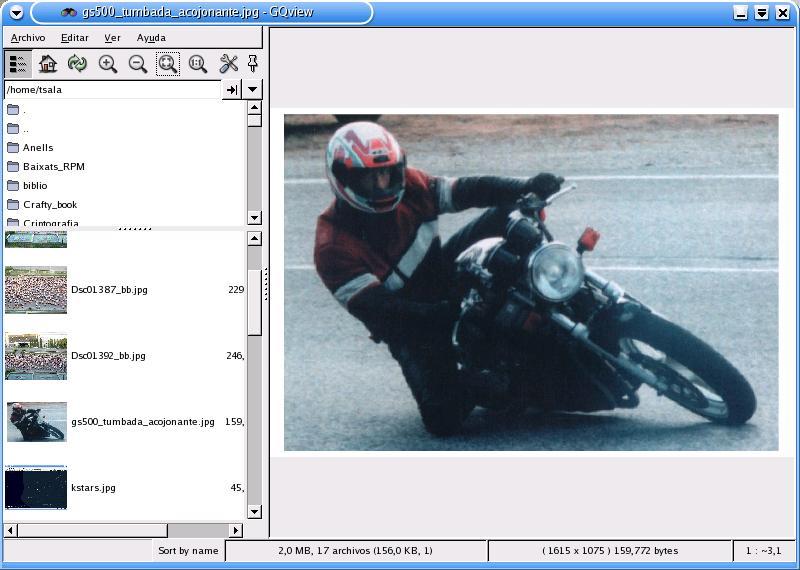Click the 1 : ~3,1 zoom status
The width and height of the screenshot is (800, 570).
coord(763,551)
